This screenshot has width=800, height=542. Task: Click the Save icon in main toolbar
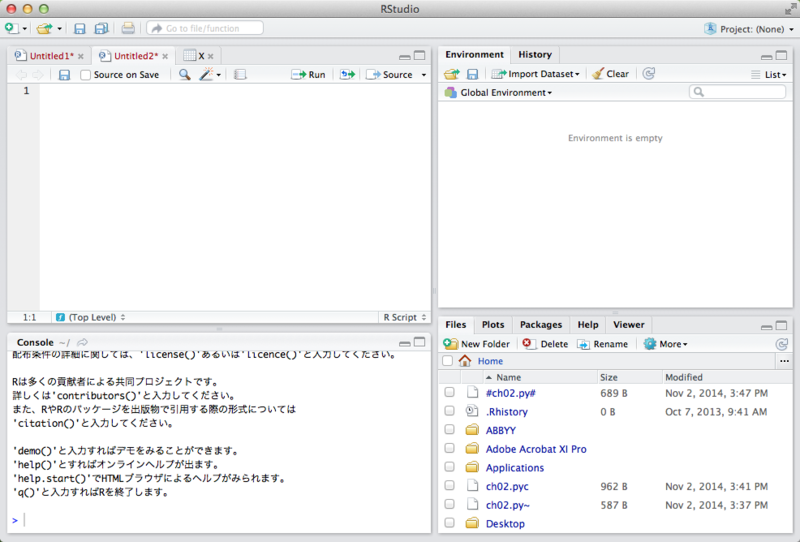(x=80, y=29)
